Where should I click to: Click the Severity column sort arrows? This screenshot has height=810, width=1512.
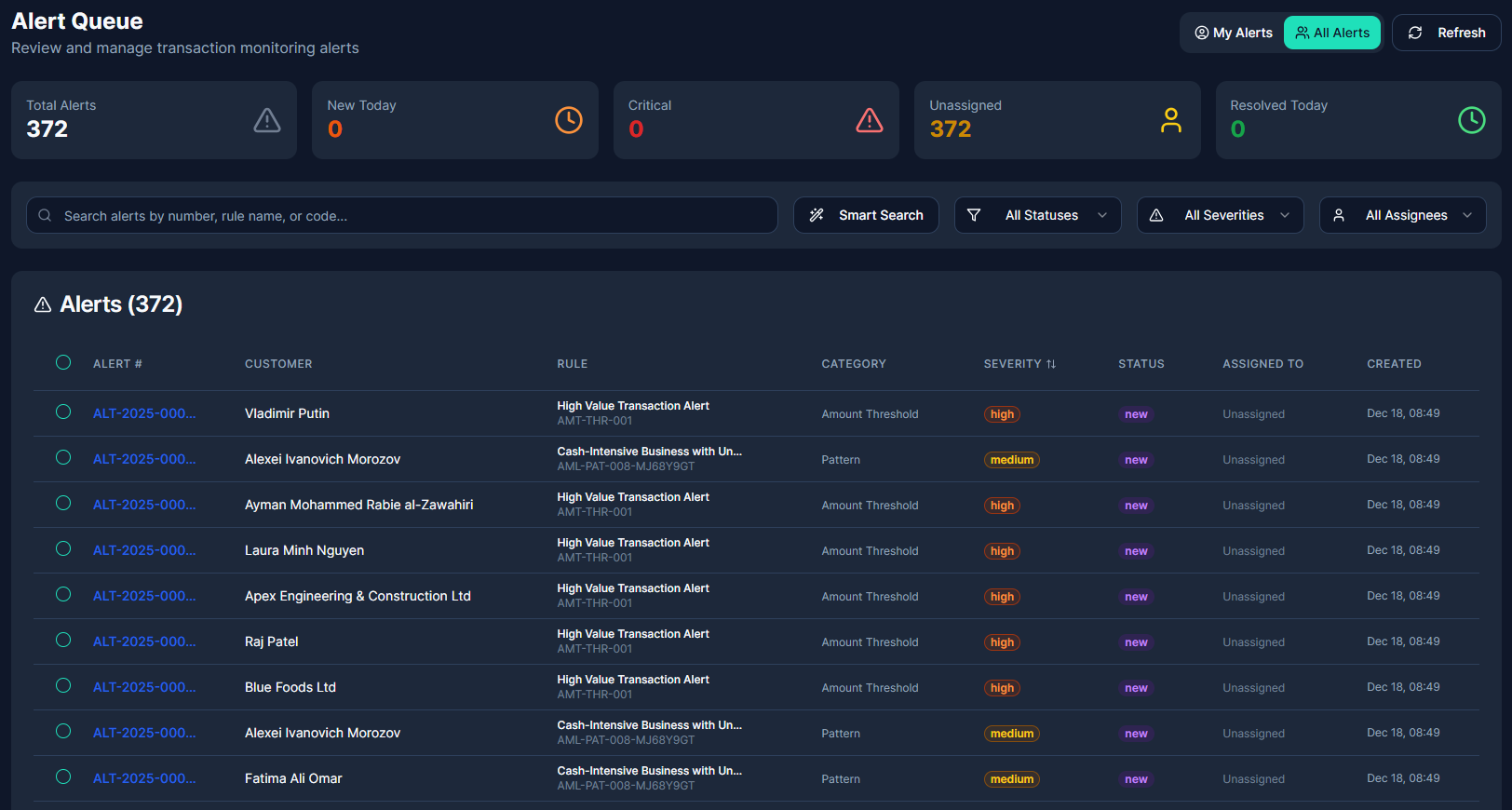point(1051,364)
